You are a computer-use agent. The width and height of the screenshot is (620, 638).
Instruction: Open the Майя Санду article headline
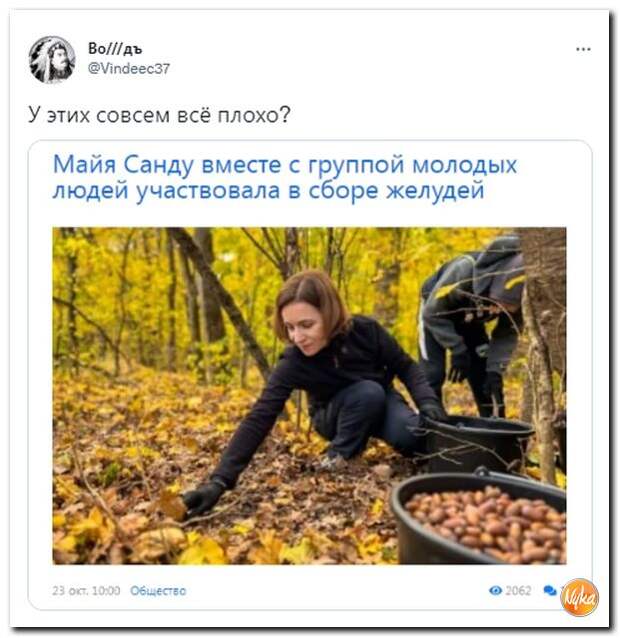(x=285, y=177)
